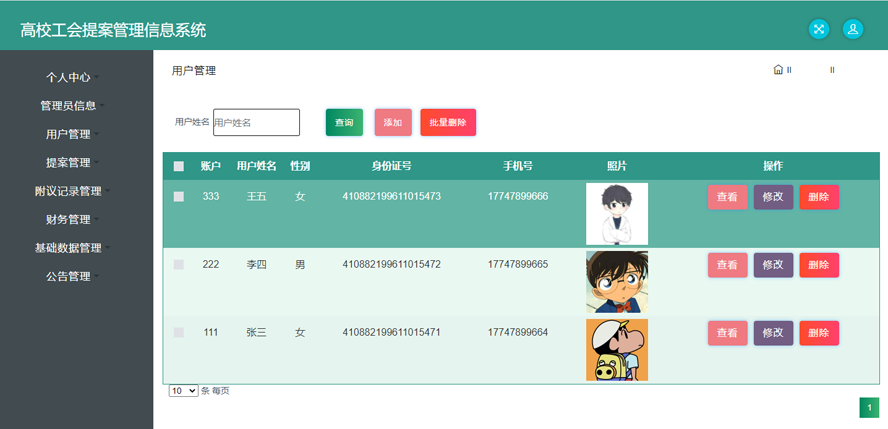
Task: Click phone number 17747899664
Action: click(518, 332)
